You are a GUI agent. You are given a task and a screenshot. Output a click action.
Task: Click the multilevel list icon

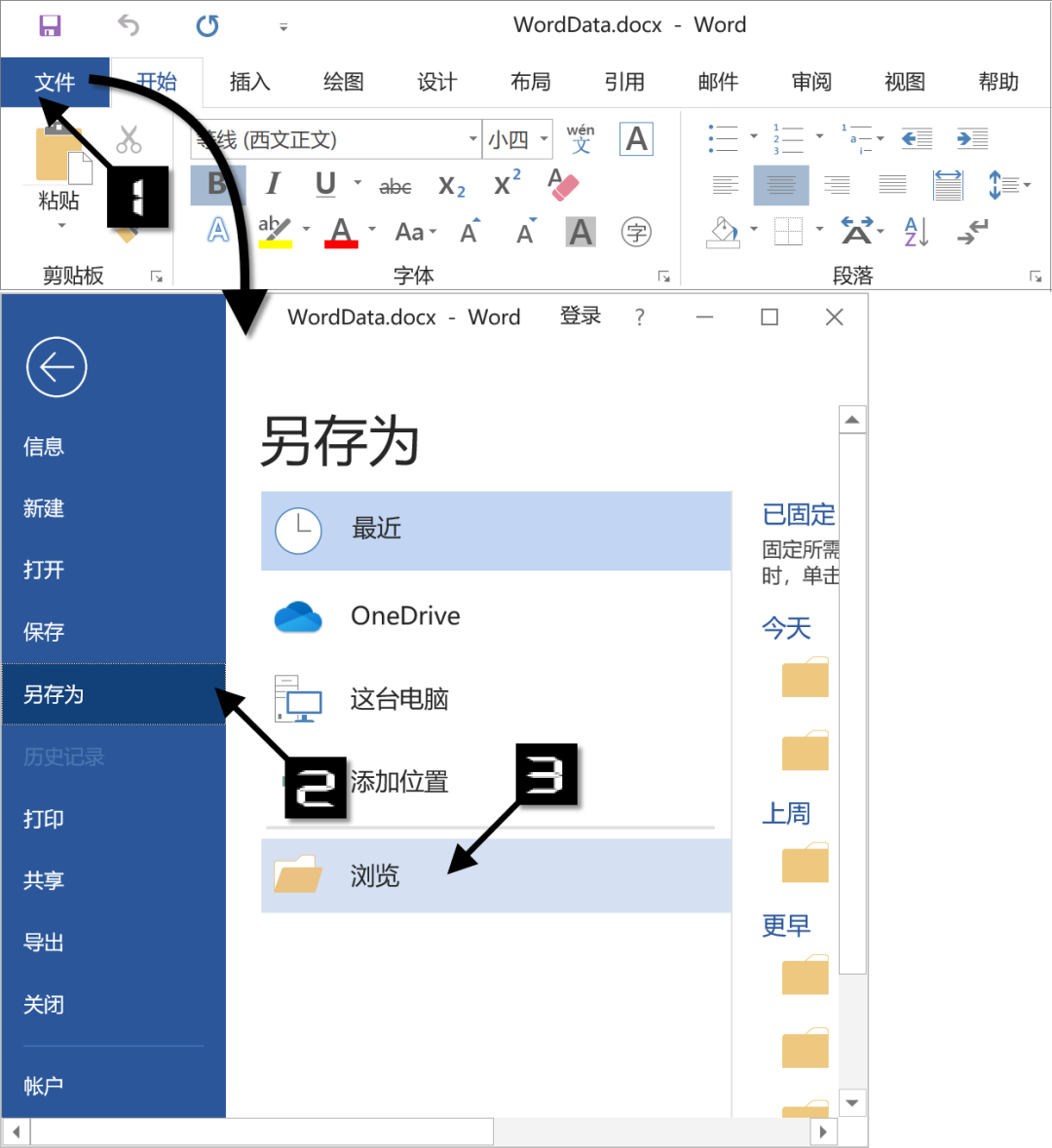pyautogui.click(x=856, y=138)
